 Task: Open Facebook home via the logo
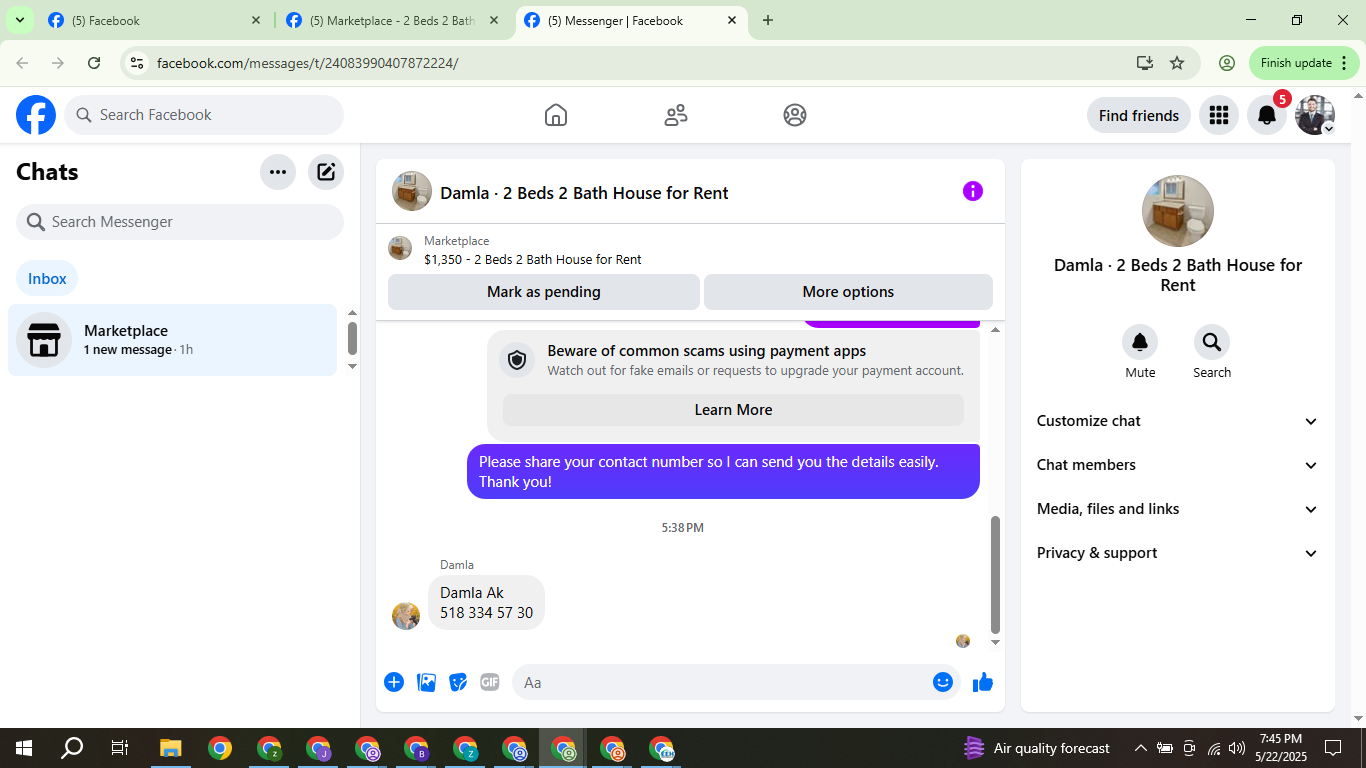tap(36, 115)
